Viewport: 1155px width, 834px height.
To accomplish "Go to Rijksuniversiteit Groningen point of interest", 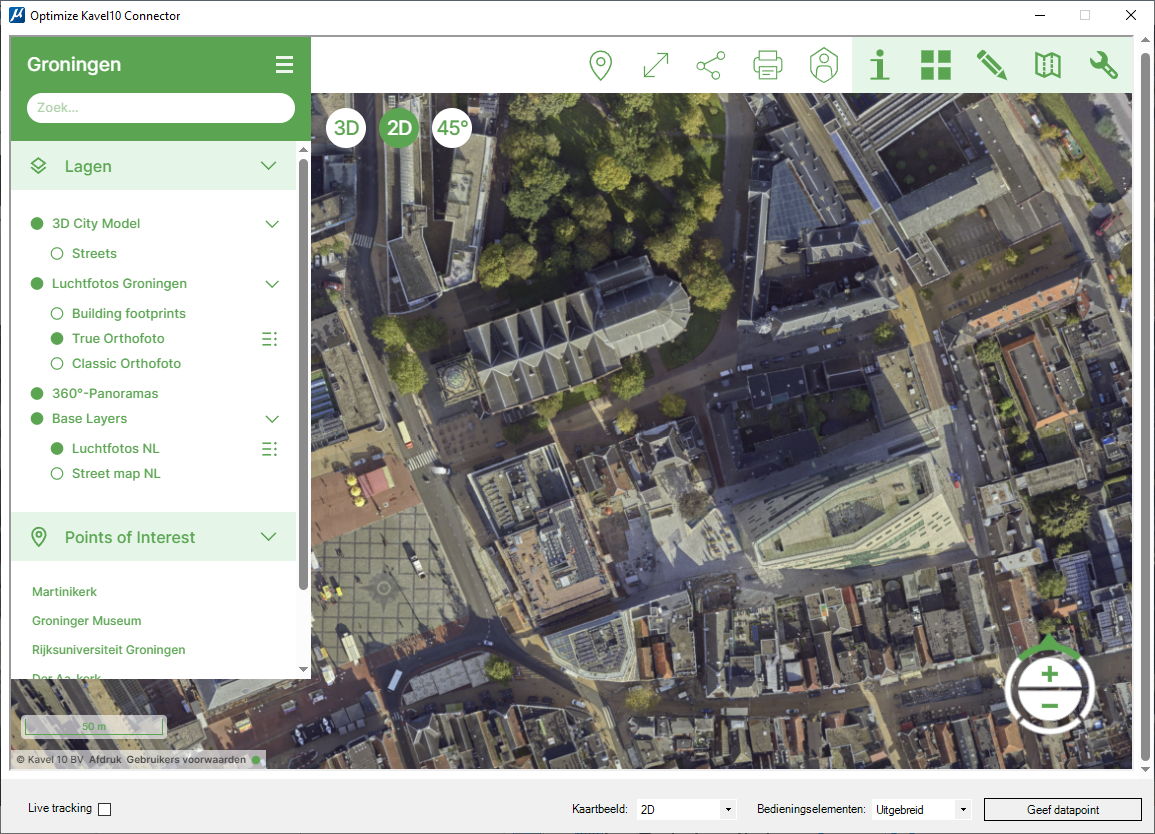I will click(x=108, y=650).
